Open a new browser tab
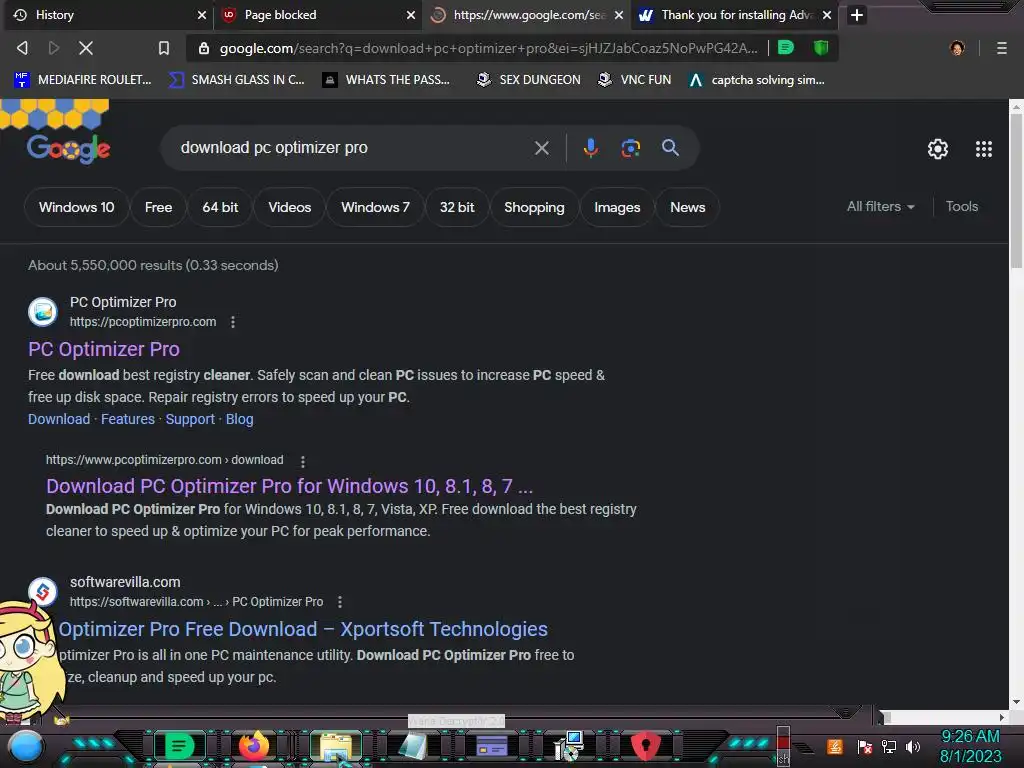The height and width of the screenshot is (768, 1024). (x=857, y=14)
